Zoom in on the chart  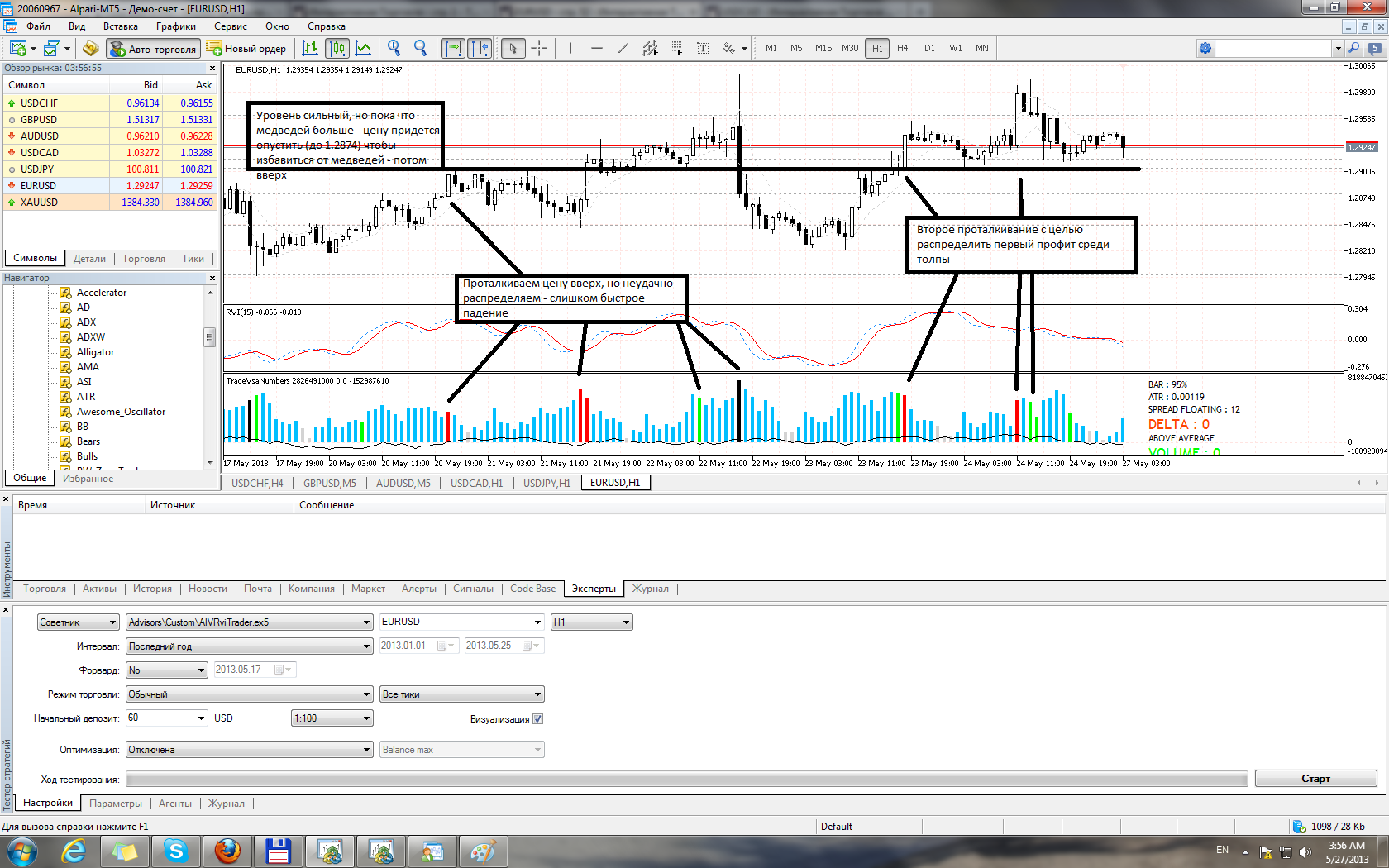click(394, 48)
